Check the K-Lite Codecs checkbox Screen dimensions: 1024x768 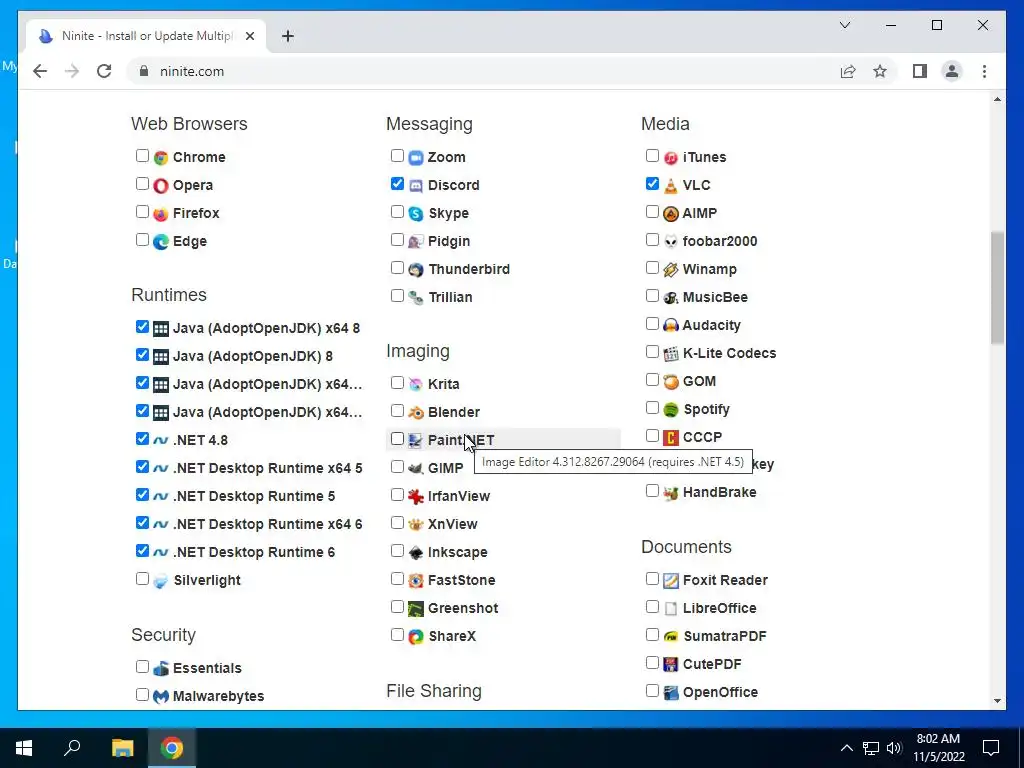pos(652,352)
